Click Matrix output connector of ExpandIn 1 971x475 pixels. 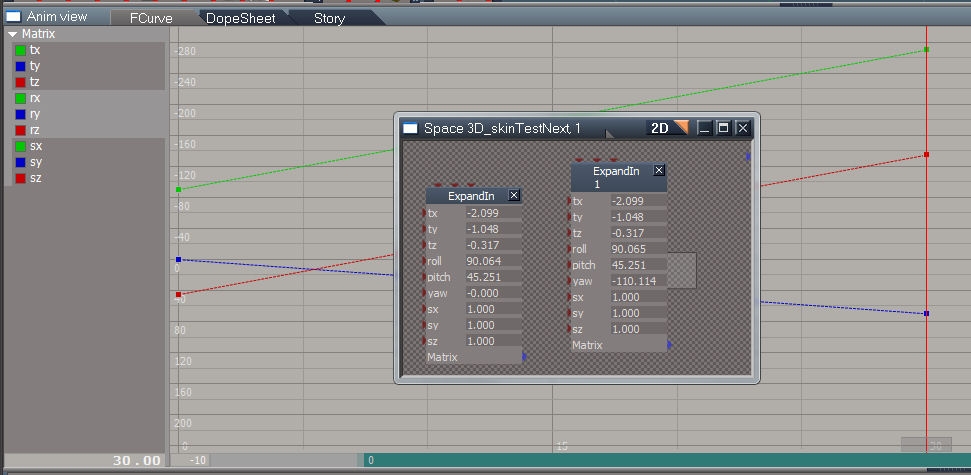[x=669, y=345]
